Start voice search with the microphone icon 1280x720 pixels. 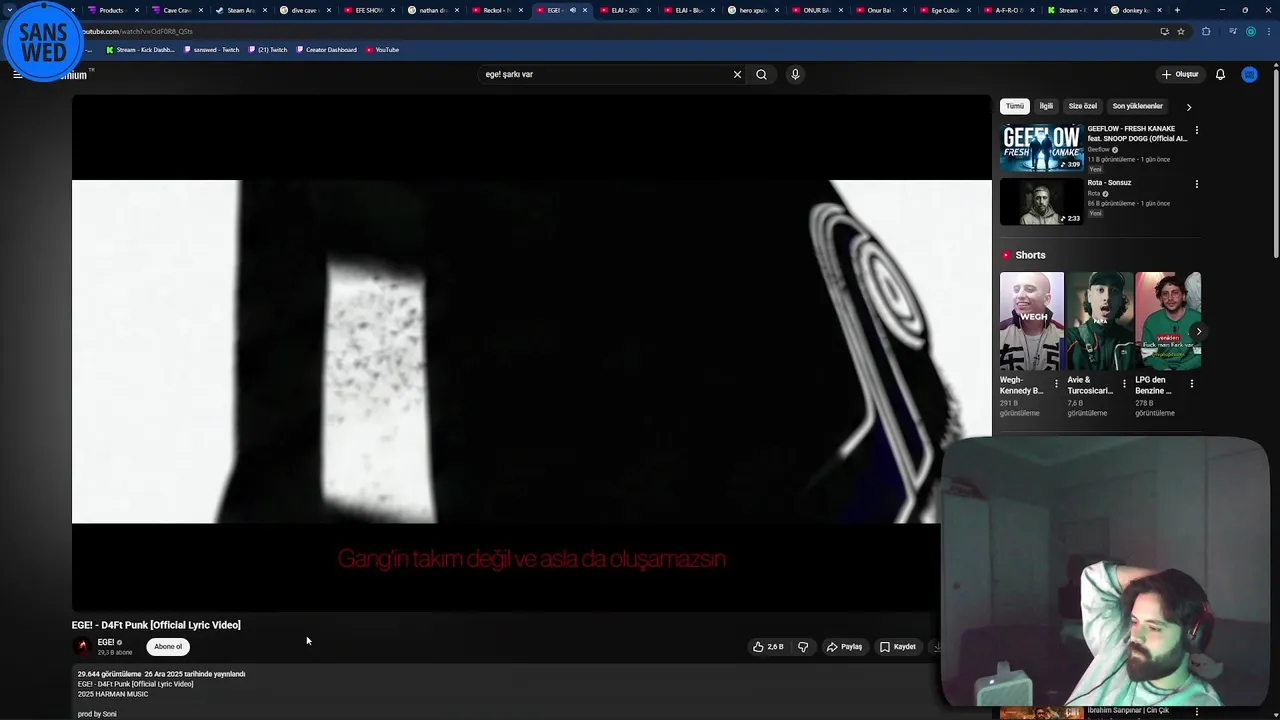point(795,74)
